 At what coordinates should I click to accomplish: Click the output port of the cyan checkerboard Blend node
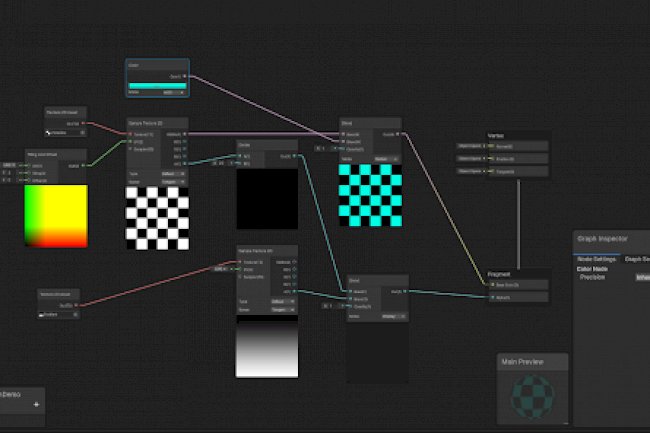point(397,133)
